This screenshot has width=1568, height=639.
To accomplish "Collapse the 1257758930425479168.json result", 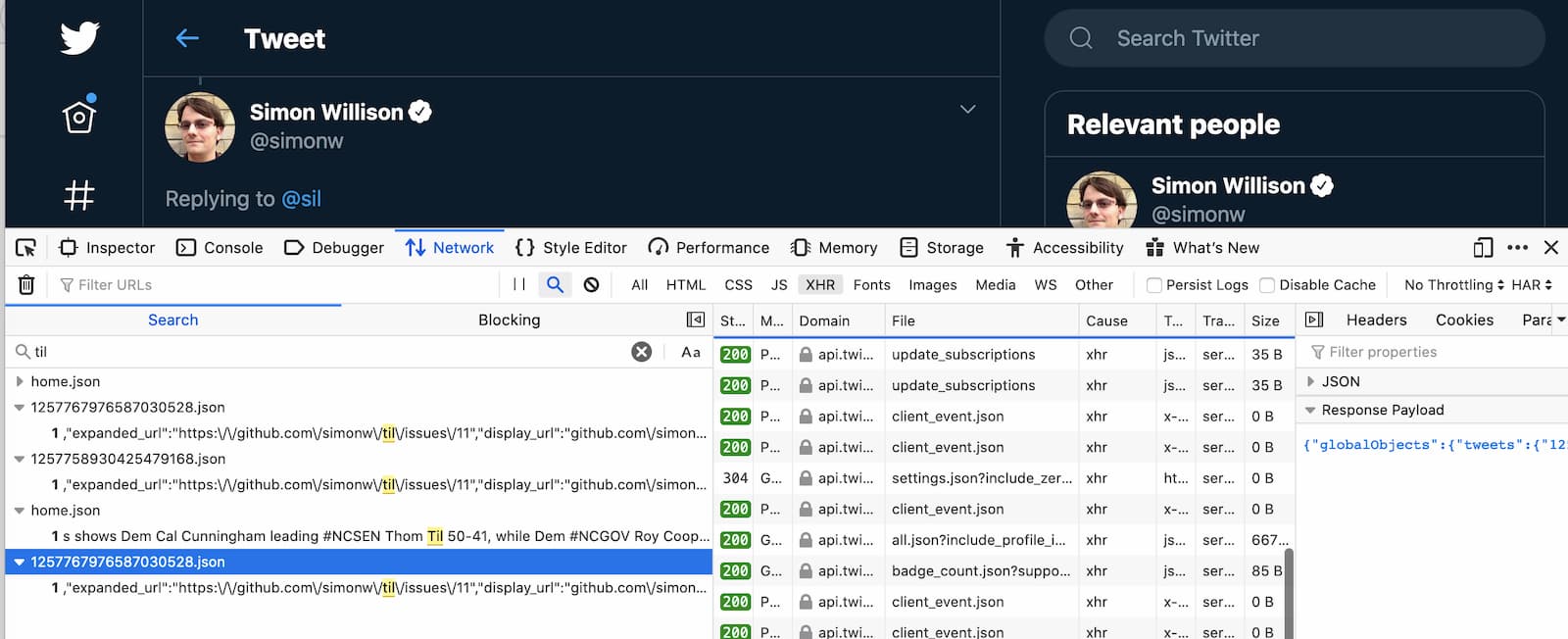I will 20,459.
